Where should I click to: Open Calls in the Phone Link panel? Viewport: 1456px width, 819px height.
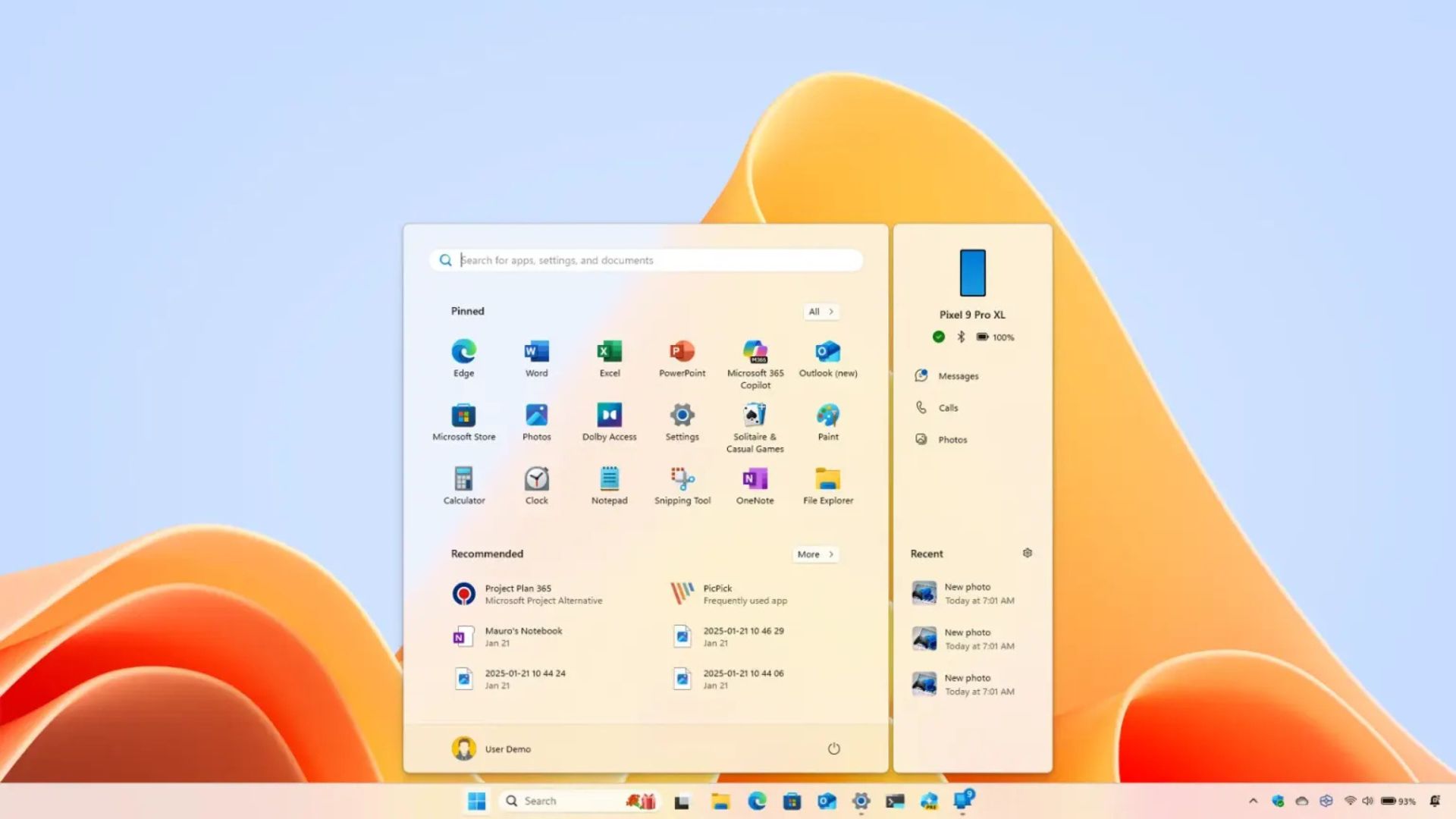pyautogui.click(x=947, y=407)
